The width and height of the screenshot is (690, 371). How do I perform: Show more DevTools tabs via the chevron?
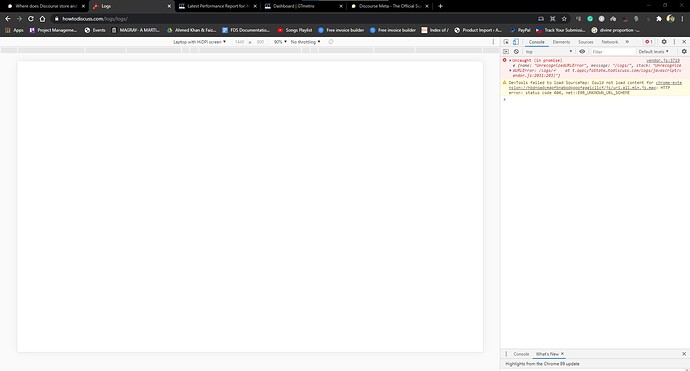[627, 42]
